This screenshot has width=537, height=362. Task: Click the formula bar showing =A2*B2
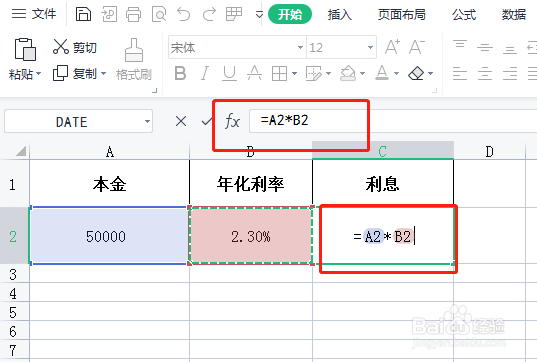(x=393, y=121)
